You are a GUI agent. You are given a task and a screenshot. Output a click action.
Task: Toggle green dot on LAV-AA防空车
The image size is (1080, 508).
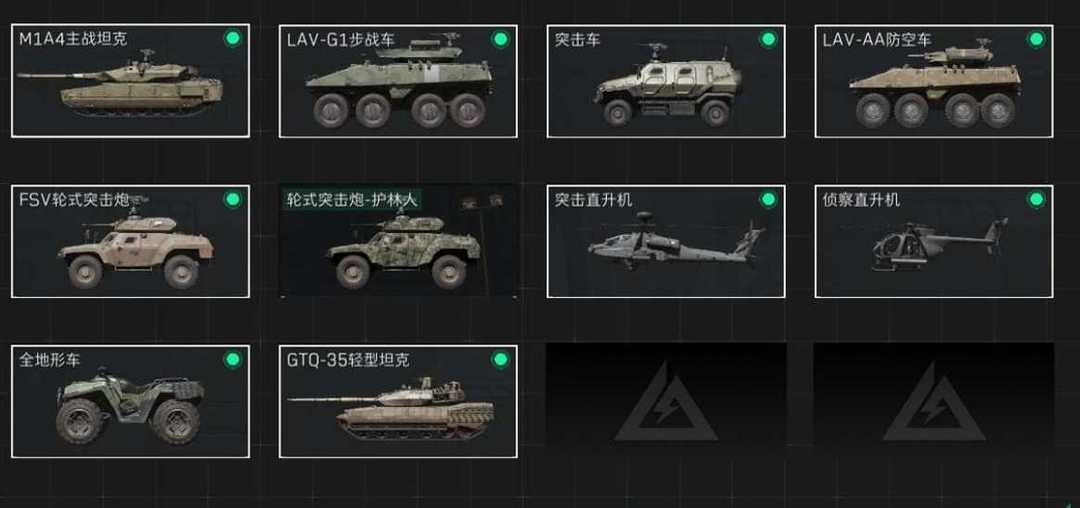[1036, 39]
